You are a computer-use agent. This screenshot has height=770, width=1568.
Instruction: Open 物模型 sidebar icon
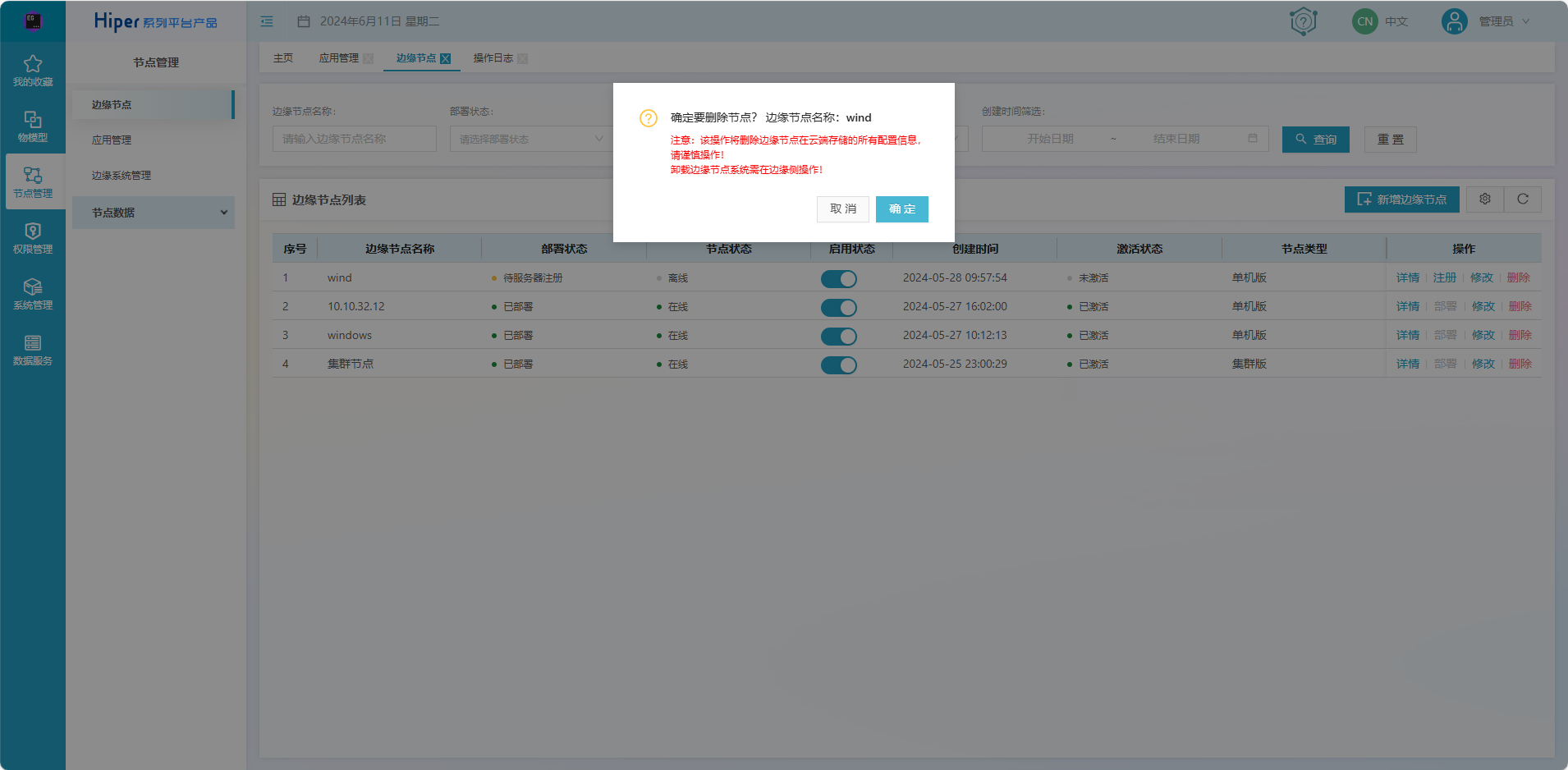click(33, 120)
